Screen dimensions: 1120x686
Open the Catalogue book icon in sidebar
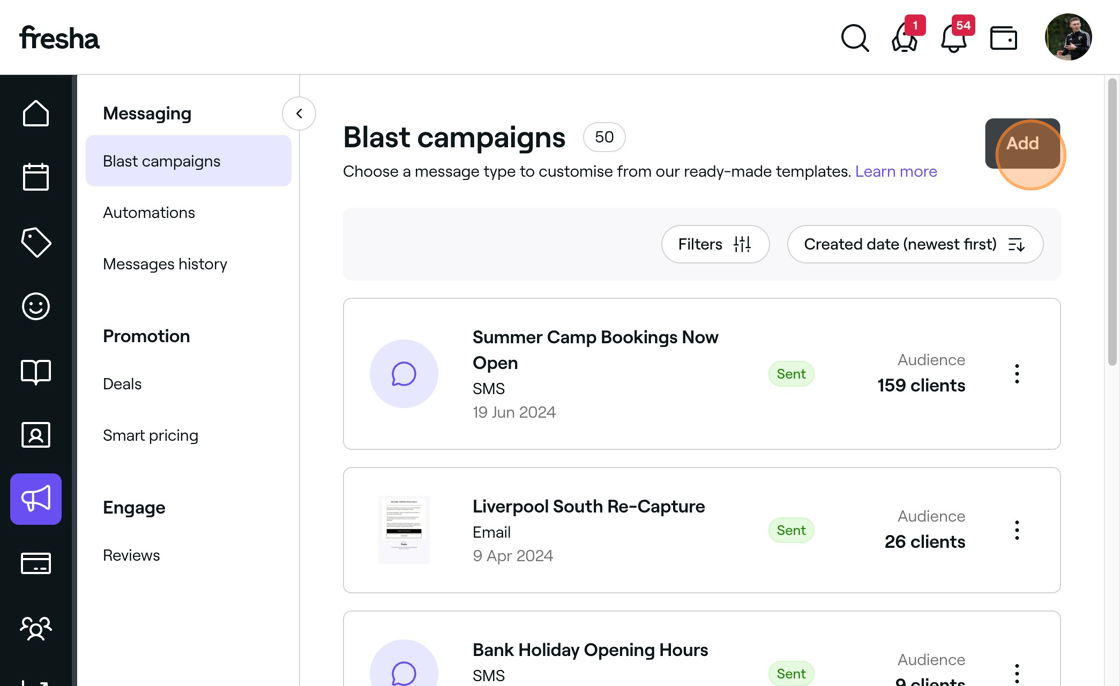[x=36, y=371]
